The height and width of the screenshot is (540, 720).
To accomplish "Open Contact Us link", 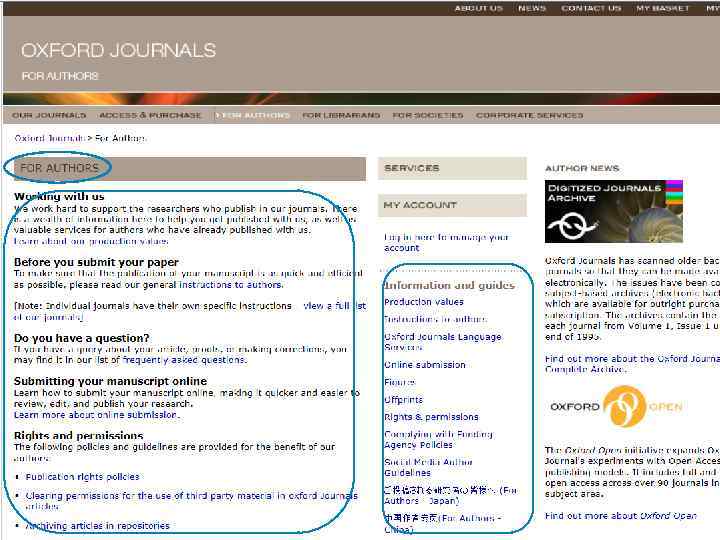I will point(591,8).
